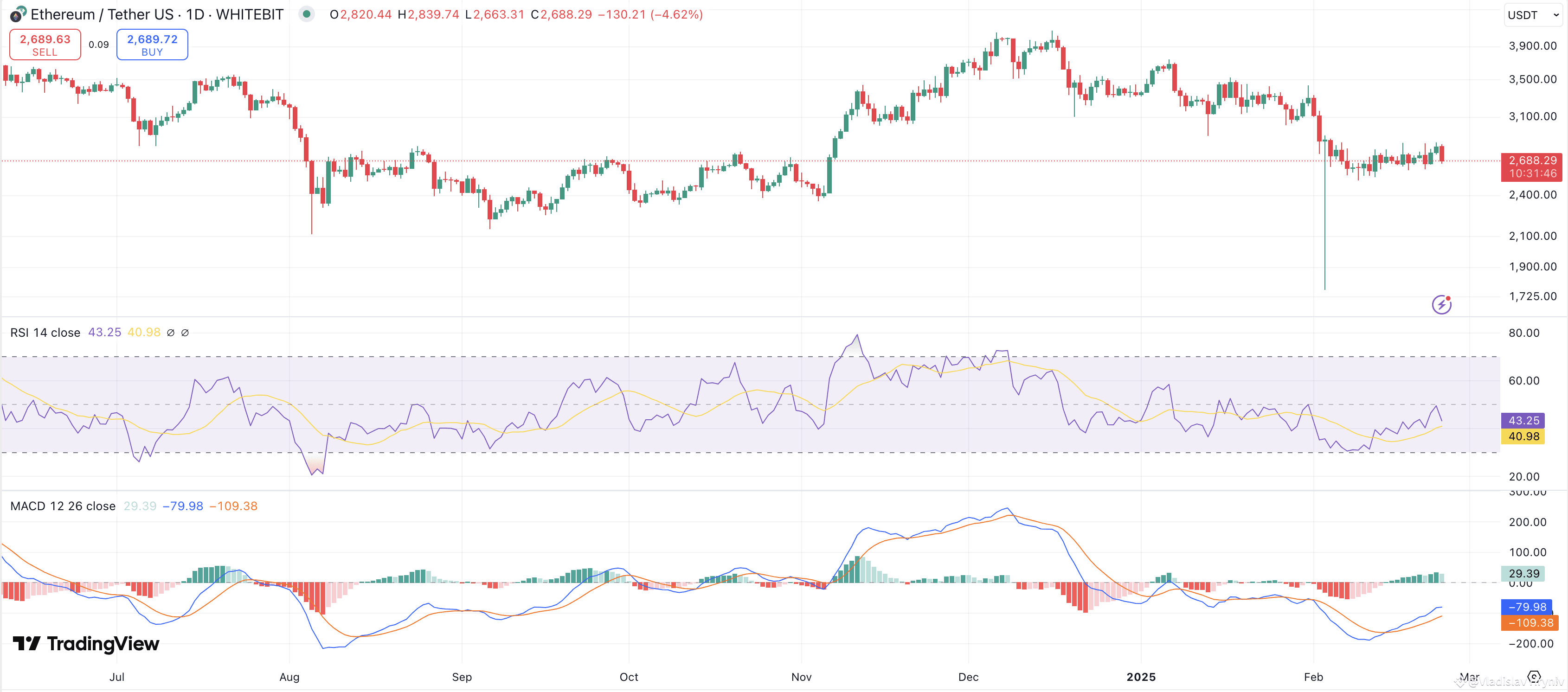Image resolution: width=1568 pixels, height=692 pixels.
Task: Click yellow RSI MA 40.98 axis label
Action: [1523, 436]
